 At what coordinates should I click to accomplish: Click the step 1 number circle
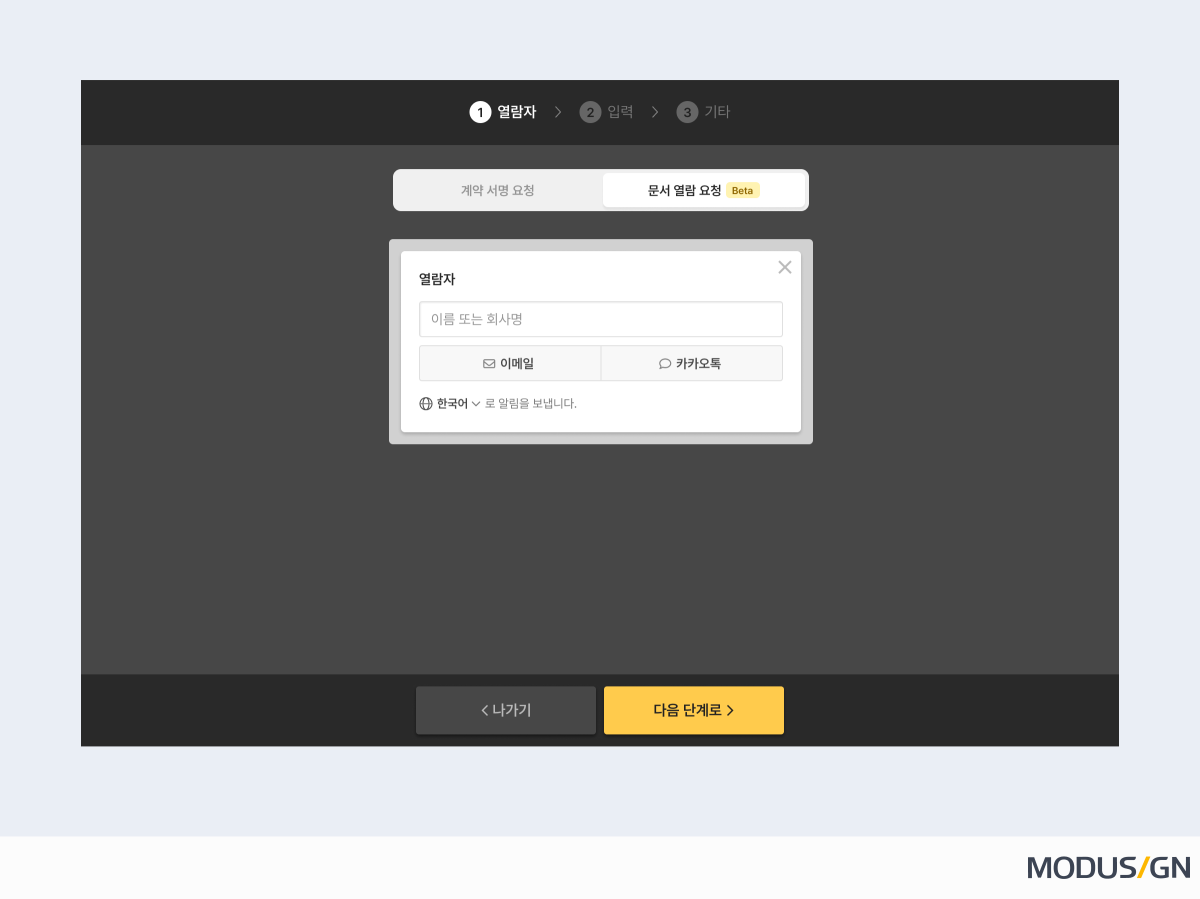pyautogui.click(x=480, y=112)
